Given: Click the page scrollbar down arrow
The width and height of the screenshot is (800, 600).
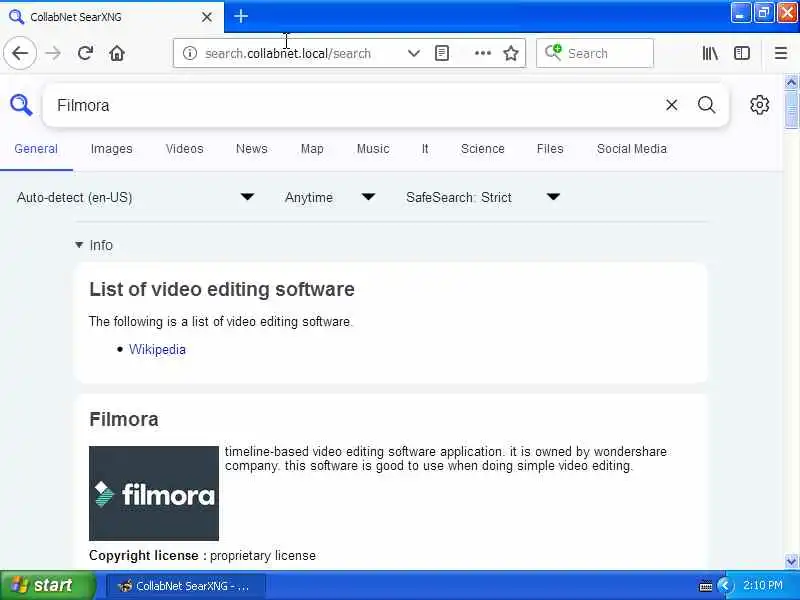Looking at the screenshot, I should click(x=791, y=561).
